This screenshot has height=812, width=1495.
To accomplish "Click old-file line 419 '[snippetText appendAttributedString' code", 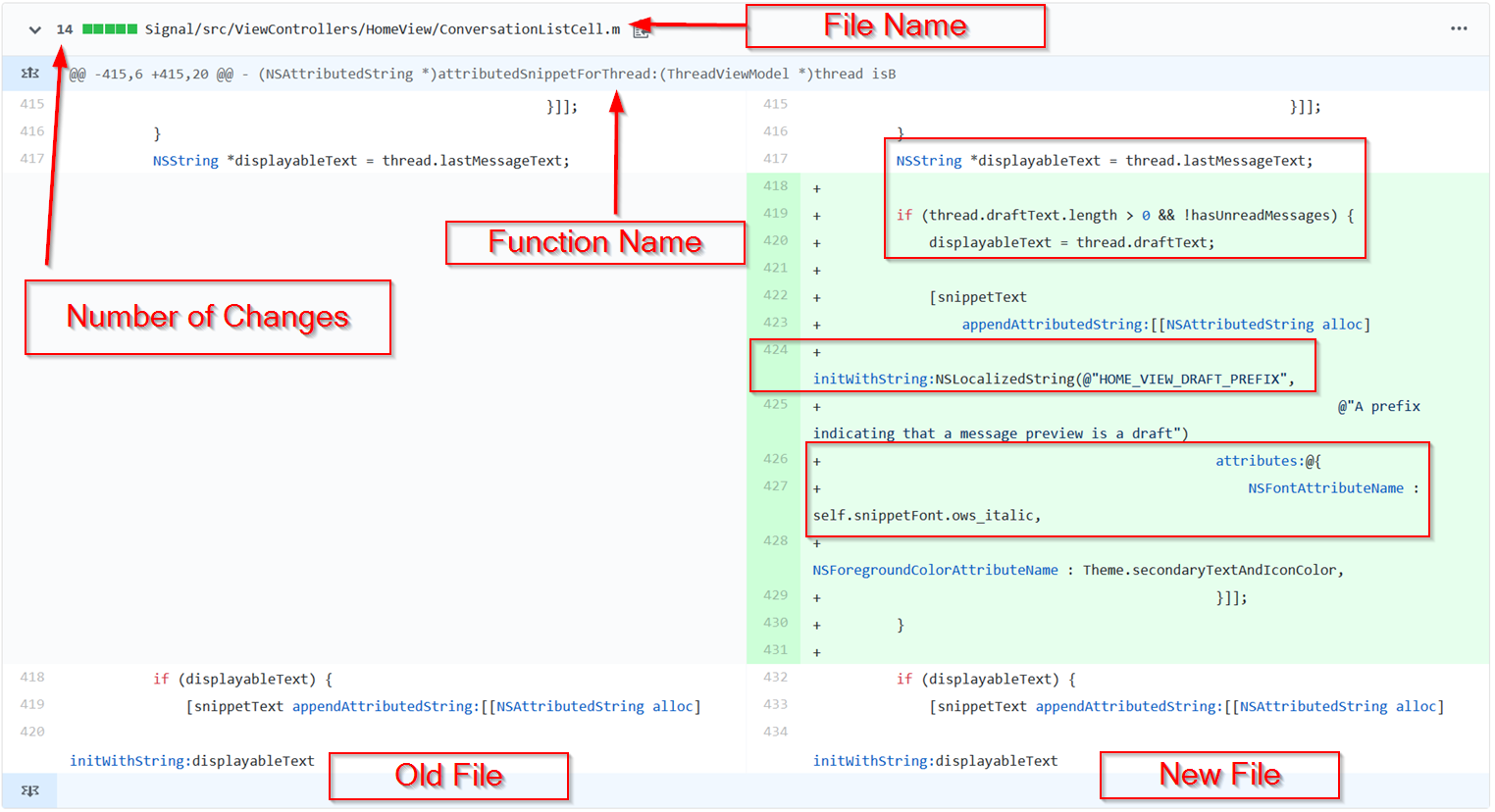I will (x=443, y=707).
